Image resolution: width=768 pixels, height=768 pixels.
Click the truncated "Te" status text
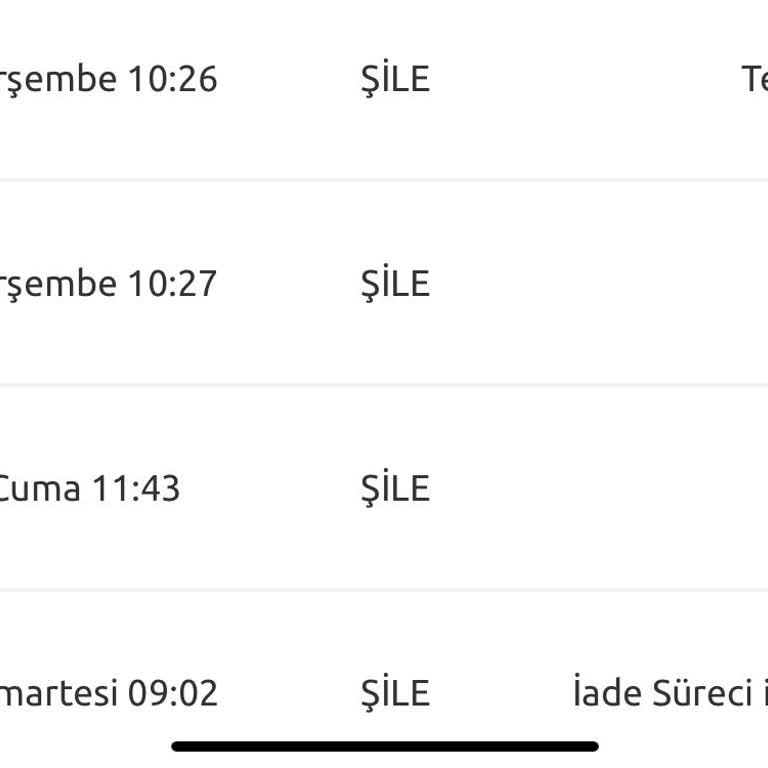(x=754, y=79)
